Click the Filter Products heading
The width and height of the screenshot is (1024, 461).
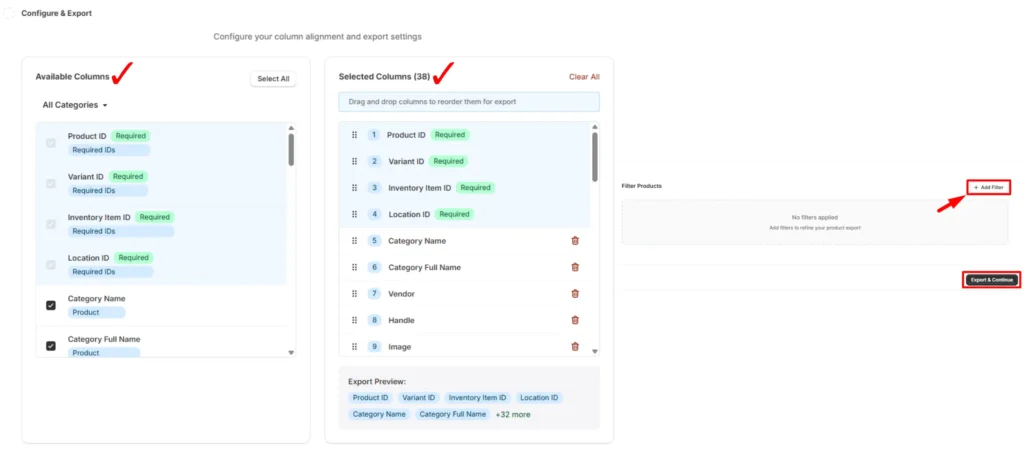(641, 186)
